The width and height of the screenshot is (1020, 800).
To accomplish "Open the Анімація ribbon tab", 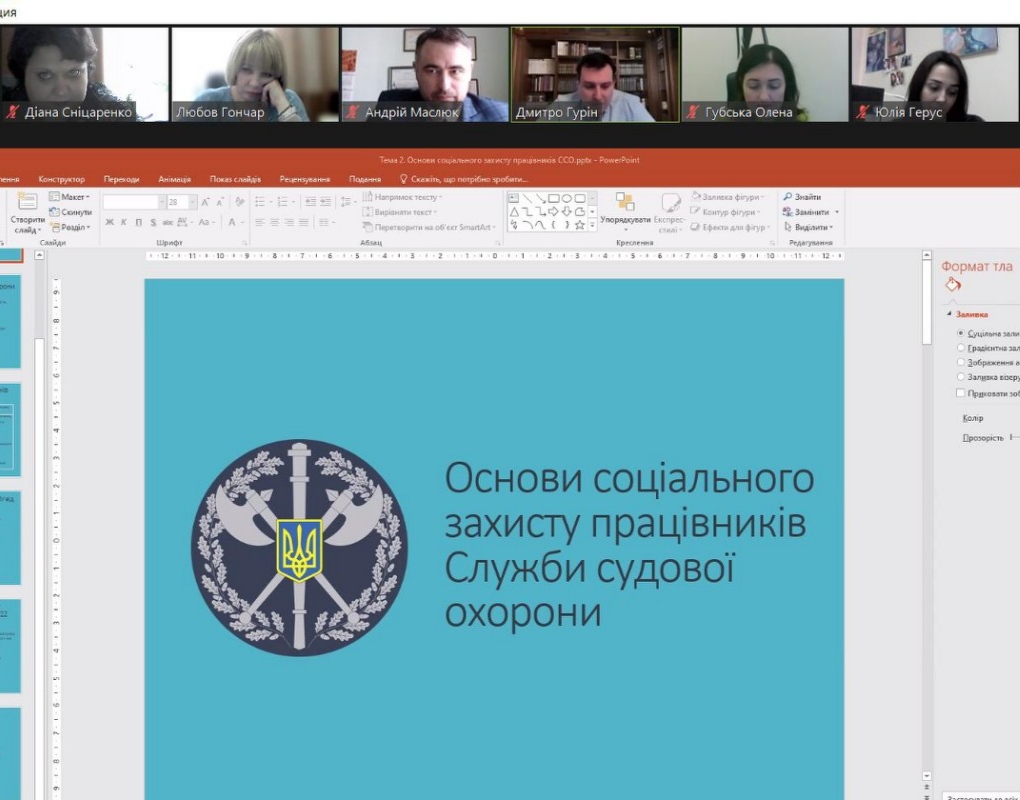I will tap(175, 179).
